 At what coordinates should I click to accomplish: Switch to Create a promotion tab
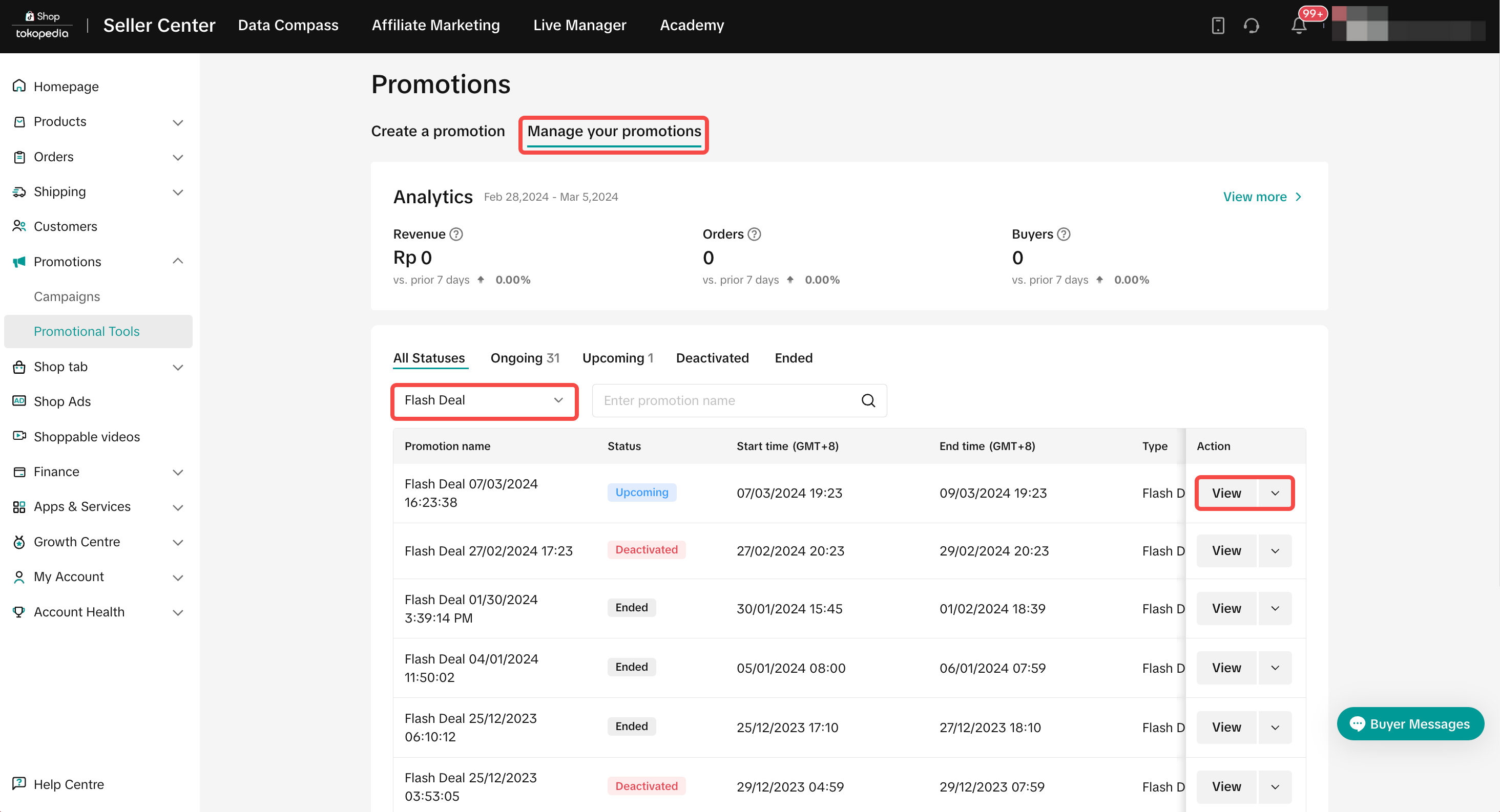pyautogui.click(x=438, y=131)
